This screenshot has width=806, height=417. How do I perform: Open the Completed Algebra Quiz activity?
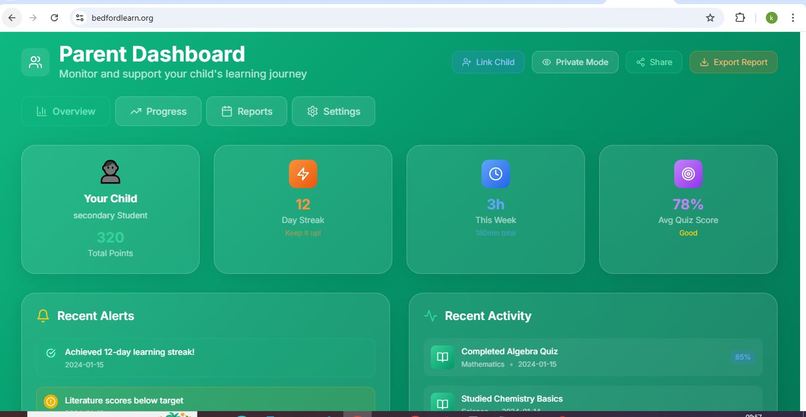pos(593,357)
